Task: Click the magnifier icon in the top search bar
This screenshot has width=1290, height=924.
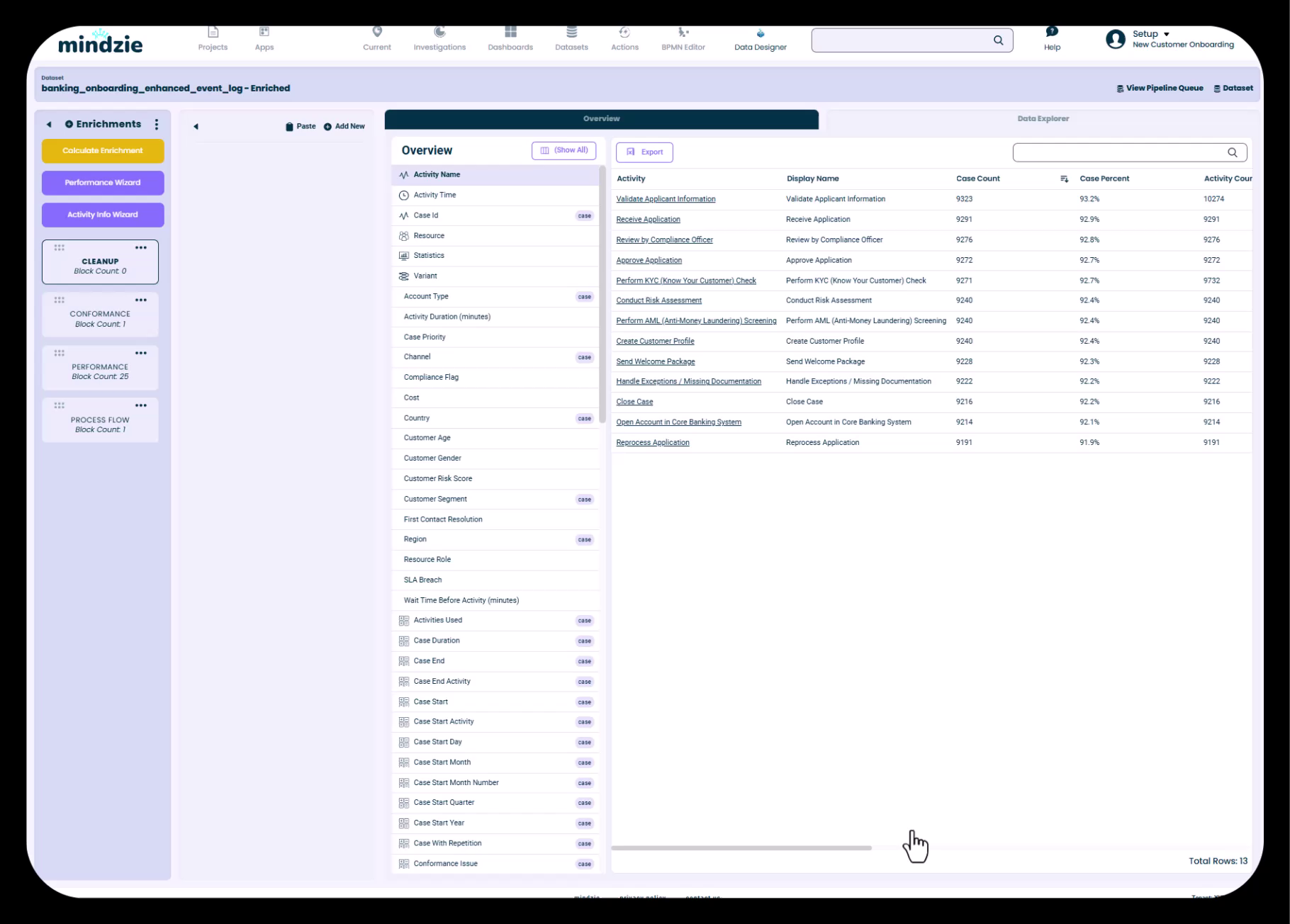Action: (998, 40)
